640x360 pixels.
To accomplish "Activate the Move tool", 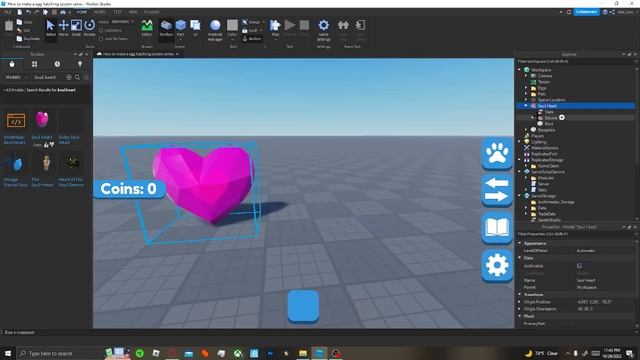I will 63,28.
